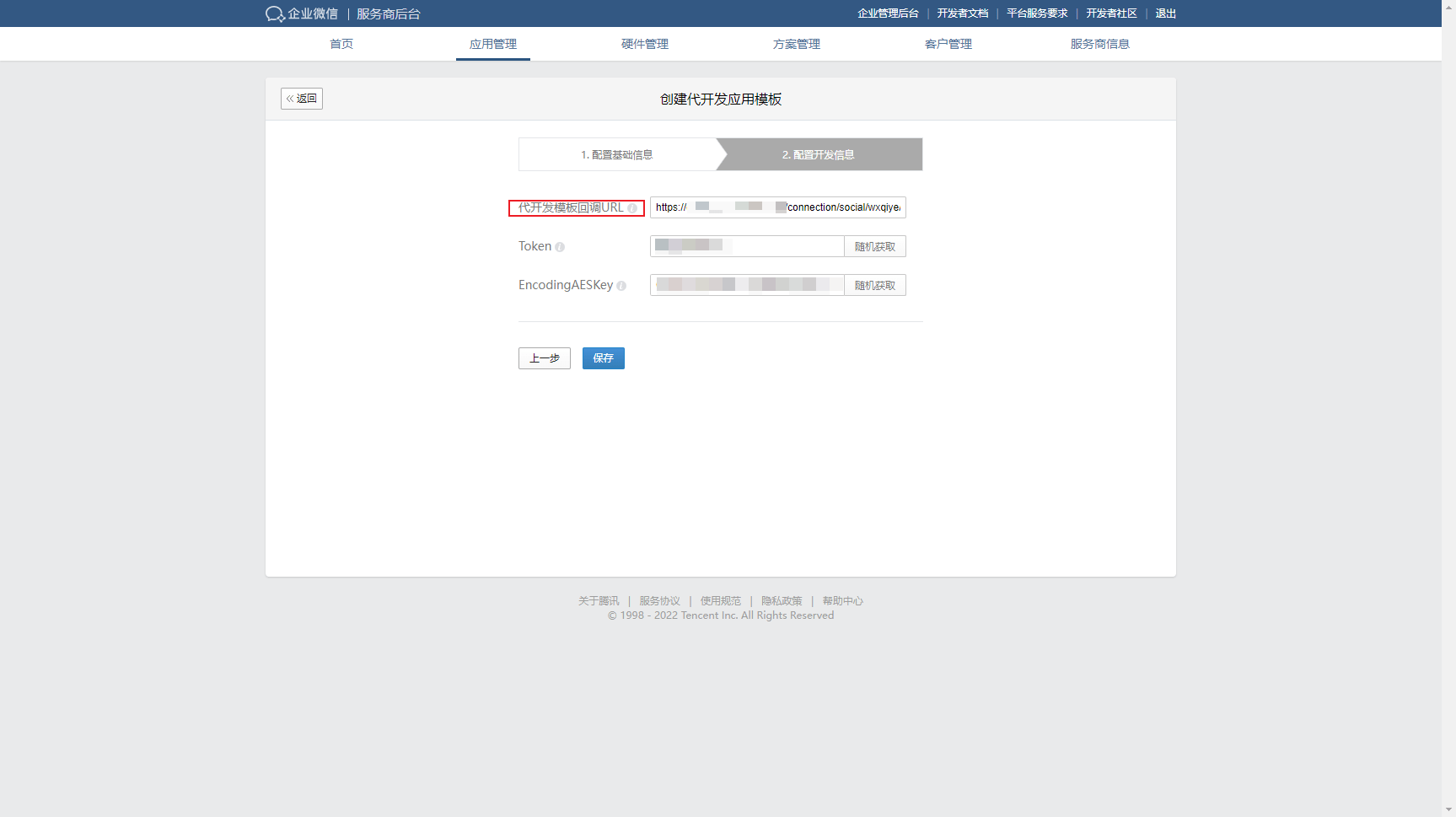Open the 首页 tab
The height and width of the screenshot is (817, 1456).
coord(341,44)
